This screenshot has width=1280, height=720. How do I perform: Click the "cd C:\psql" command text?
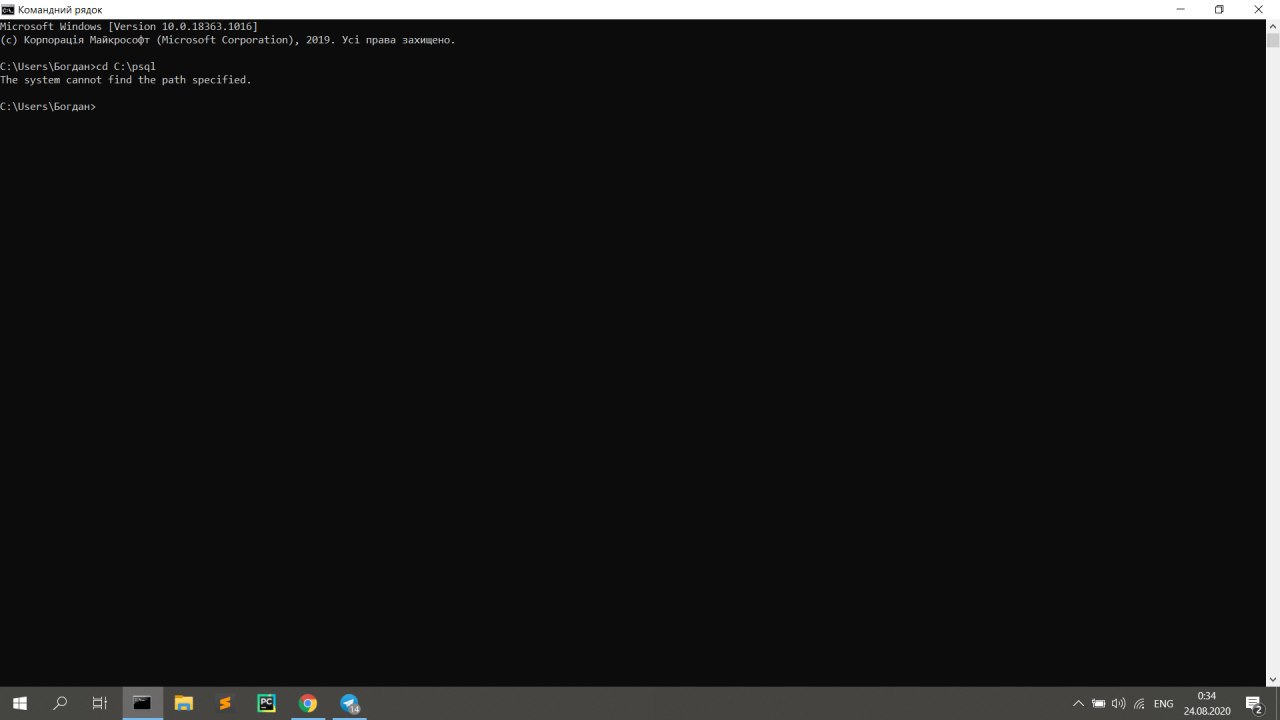tap(126, 66)
